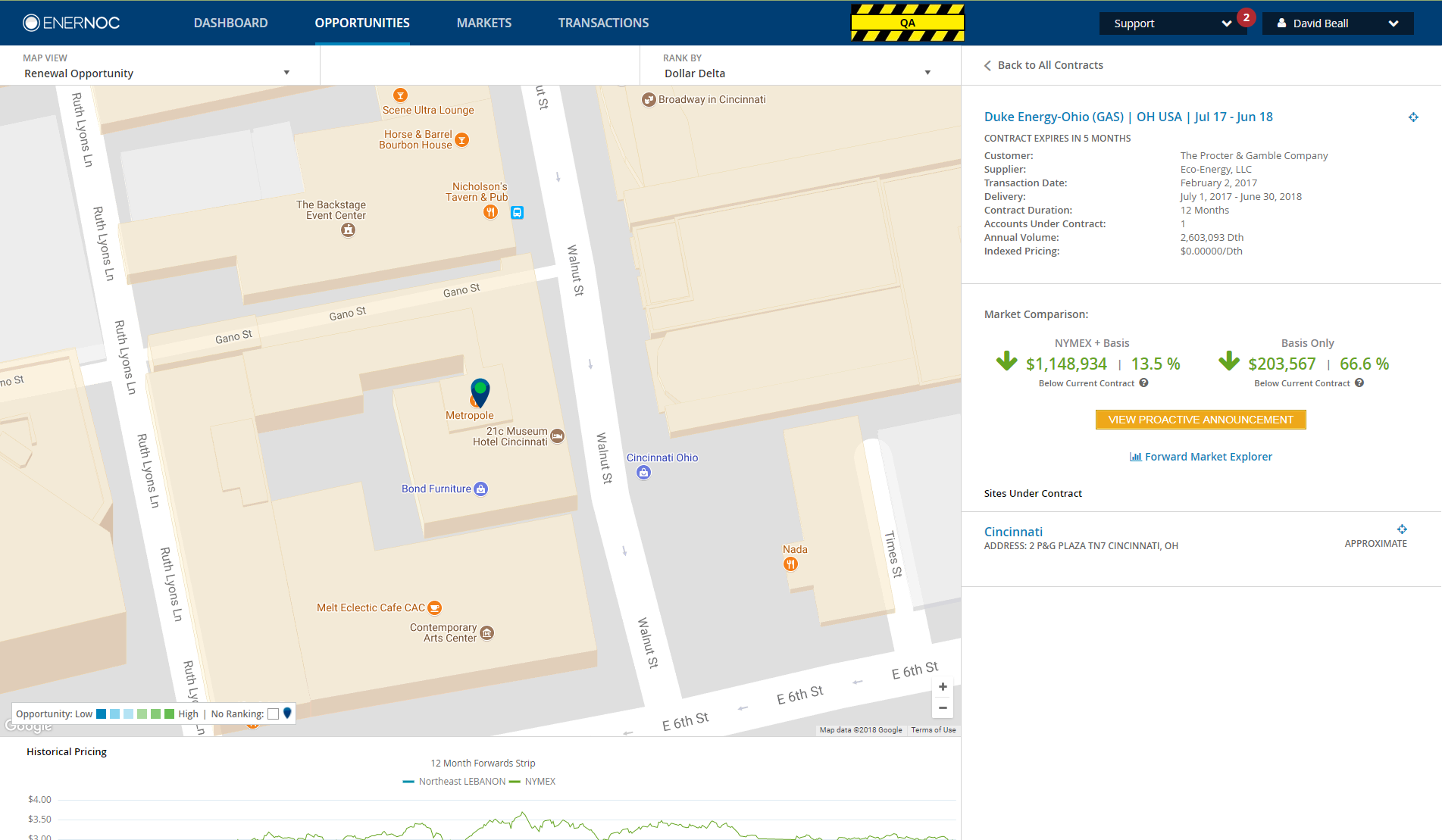Screen dimensions: 1442x840
Task: Click 21c Museum Hotel lodging icon
Action: (x=557, y=436)
